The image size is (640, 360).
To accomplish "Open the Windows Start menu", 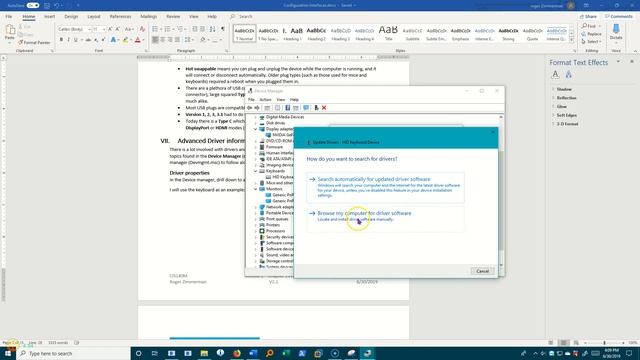I will (x=8, y=353).
